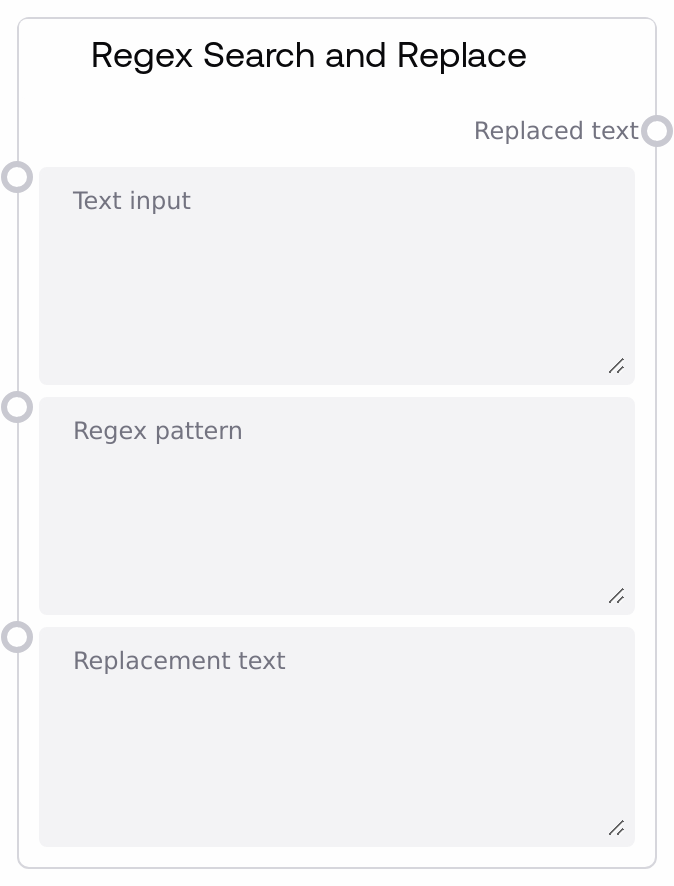Focus the Text input text area
Image resolution: width=674 pixels, height=886 pixels.
pos(337,290)
